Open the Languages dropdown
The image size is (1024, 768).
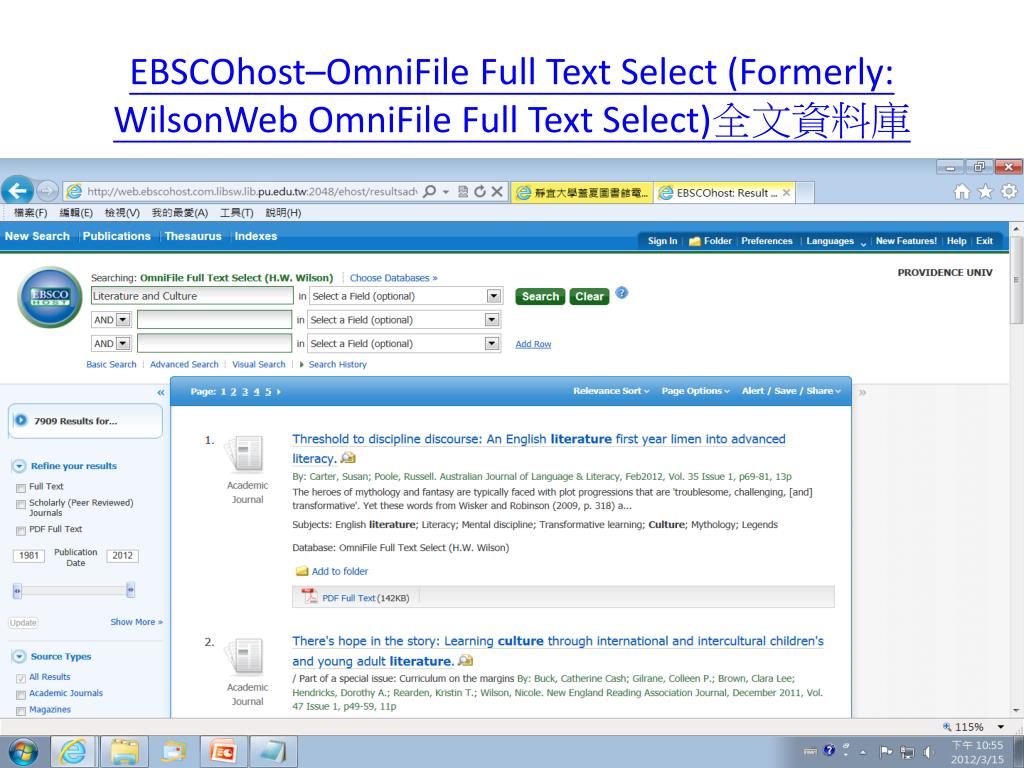coord(836,241)
